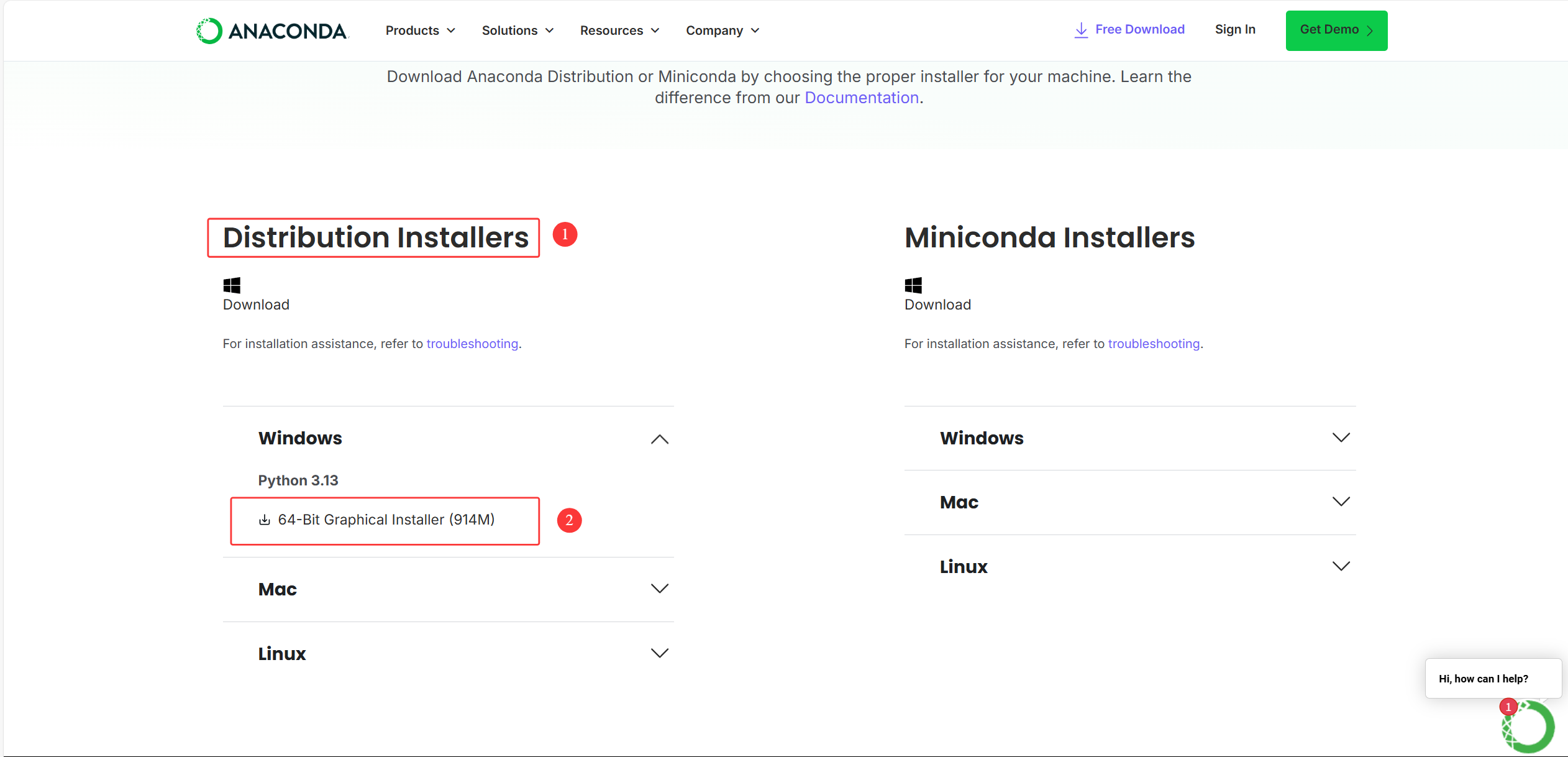
Task: Expand the Miniconda Linux installers section
Action: pyautogui.click(x=1341, y=566)
